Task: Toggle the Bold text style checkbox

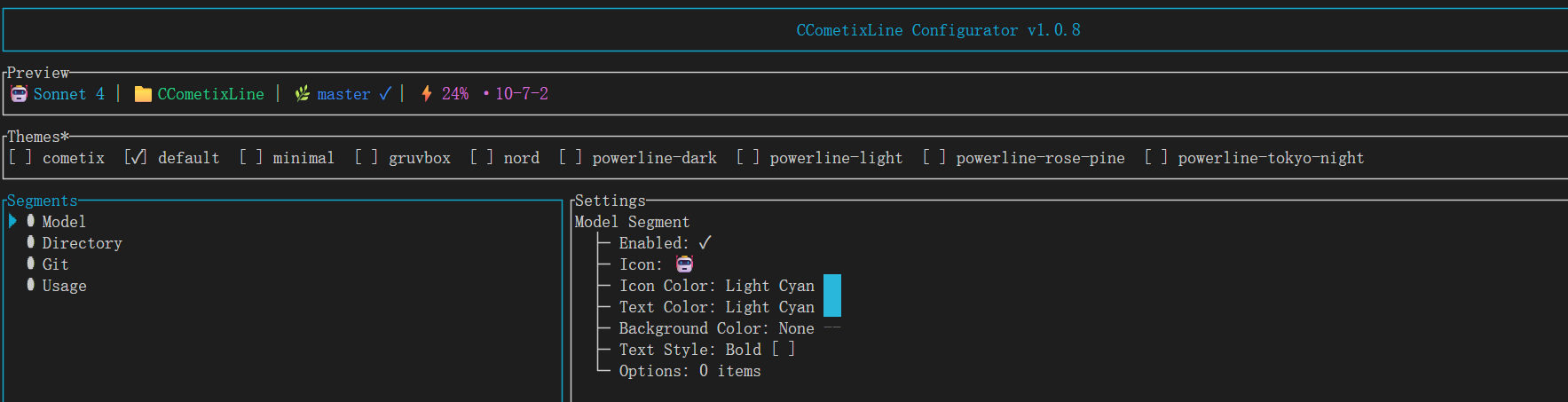Action: coord(784,349)
